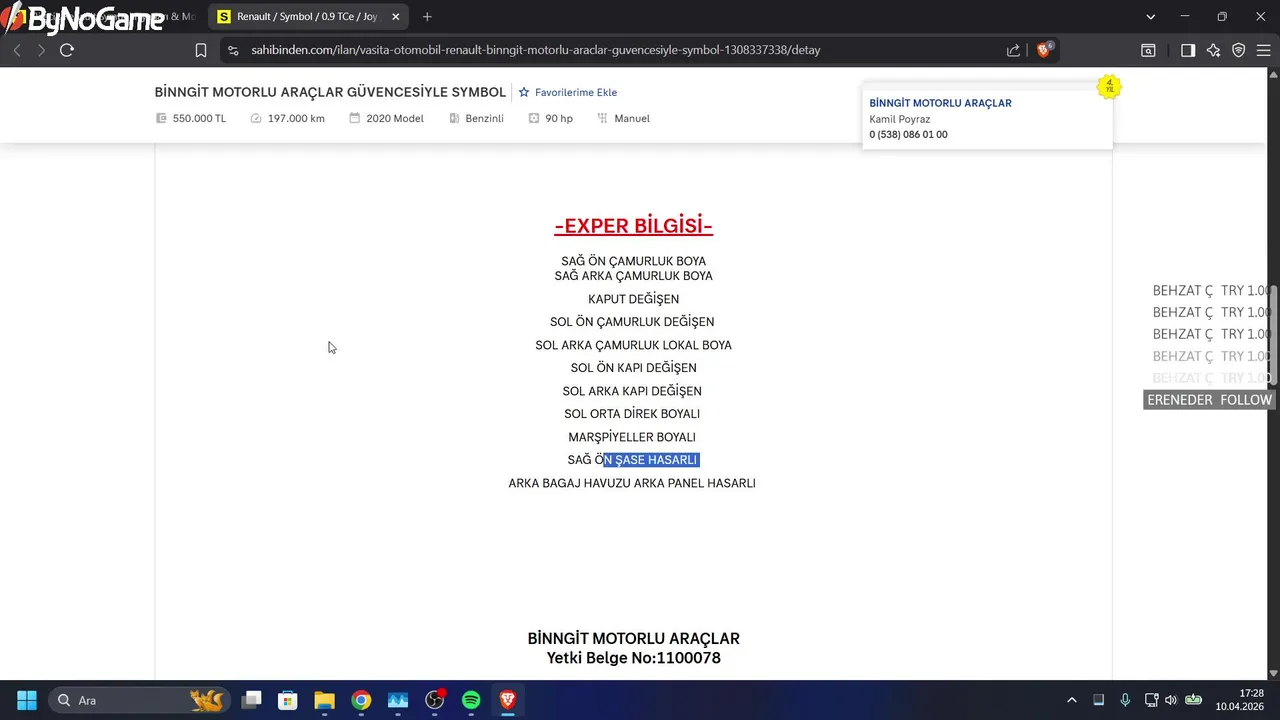Open the Photos app from the taskbar
1280x720 pixels.
tap(398, 700)
